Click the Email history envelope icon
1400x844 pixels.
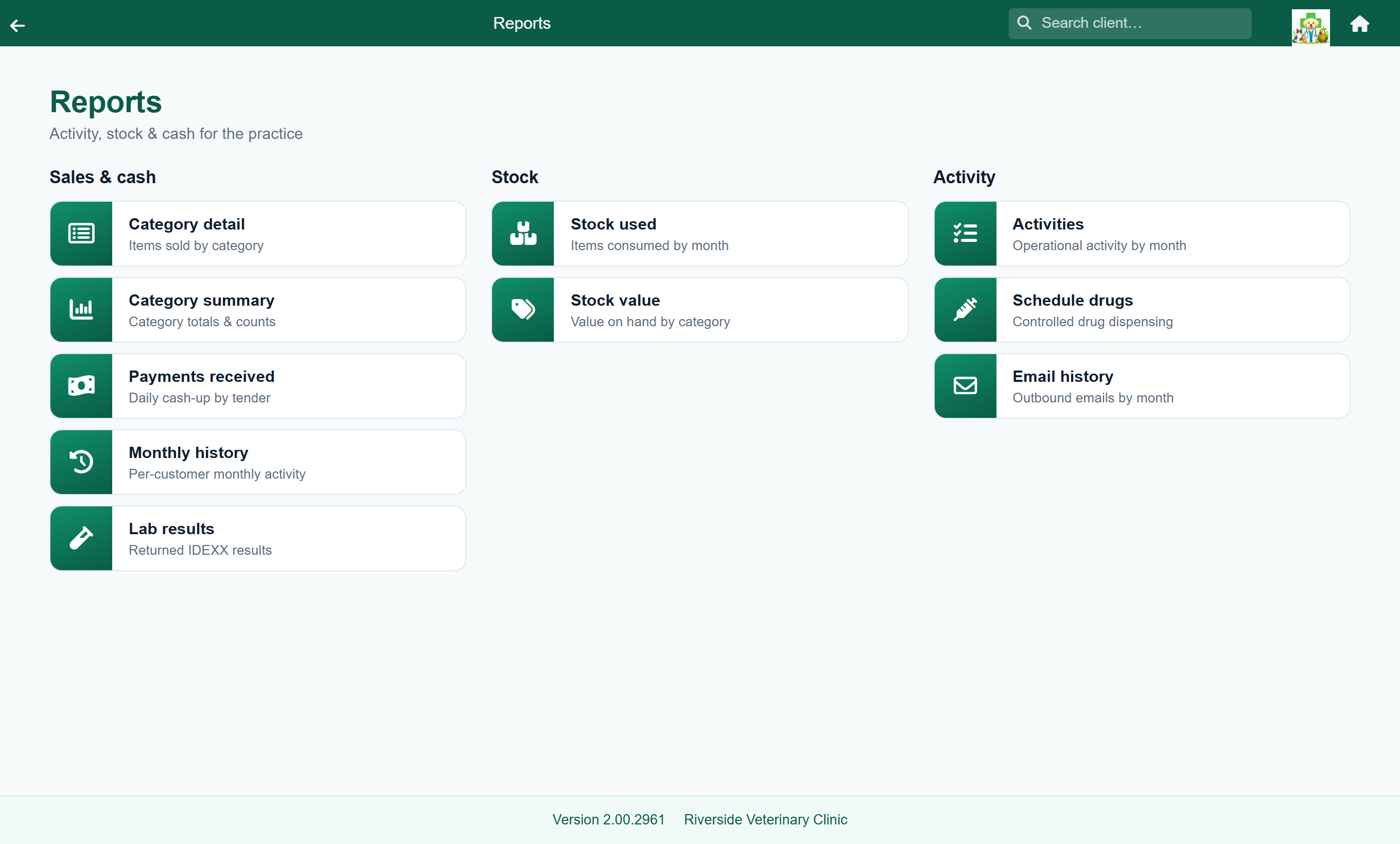click(x=965, y=385)
